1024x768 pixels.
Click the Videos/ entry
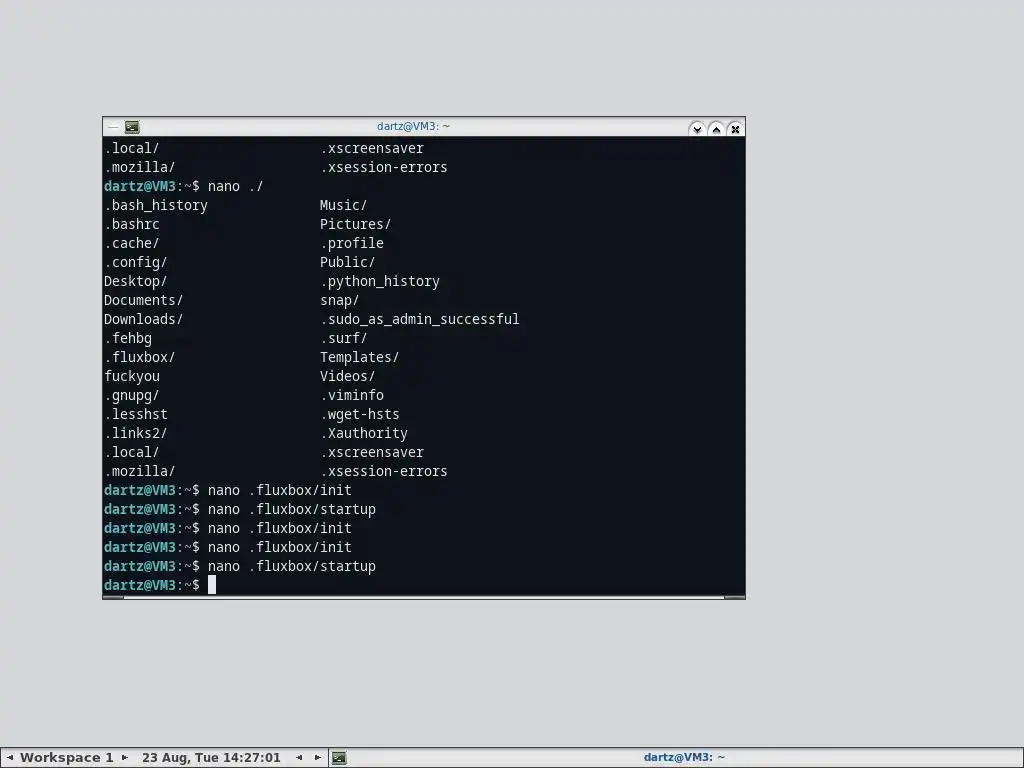click(347, 376)
